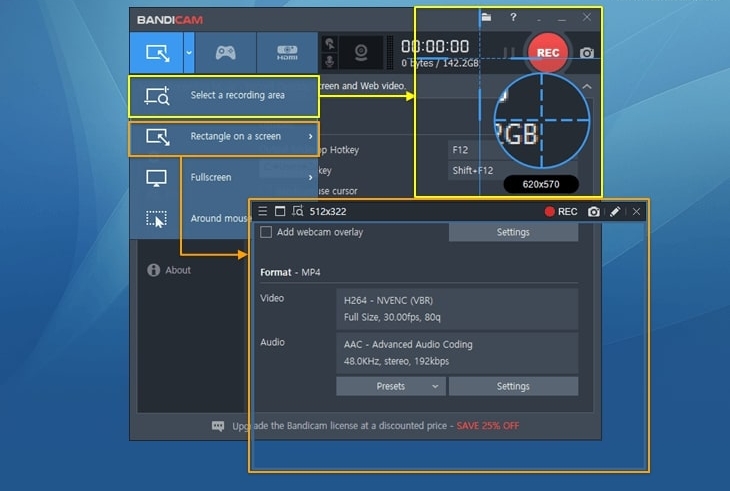Click the H264 - NVENC (VBR) video text
The image size is (730, 491).
[388, 301]
